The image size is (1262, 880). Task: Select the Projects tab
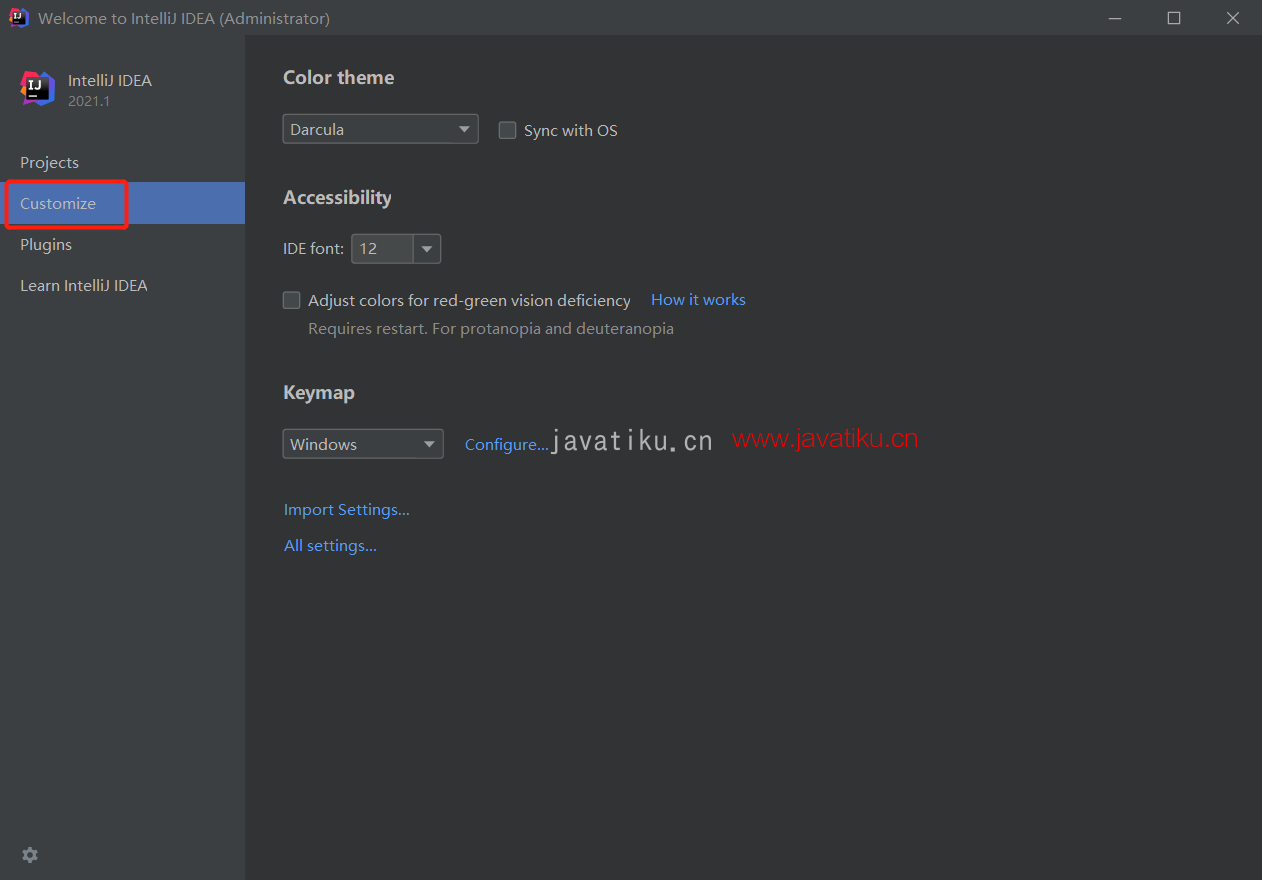(x=122, y=162)
